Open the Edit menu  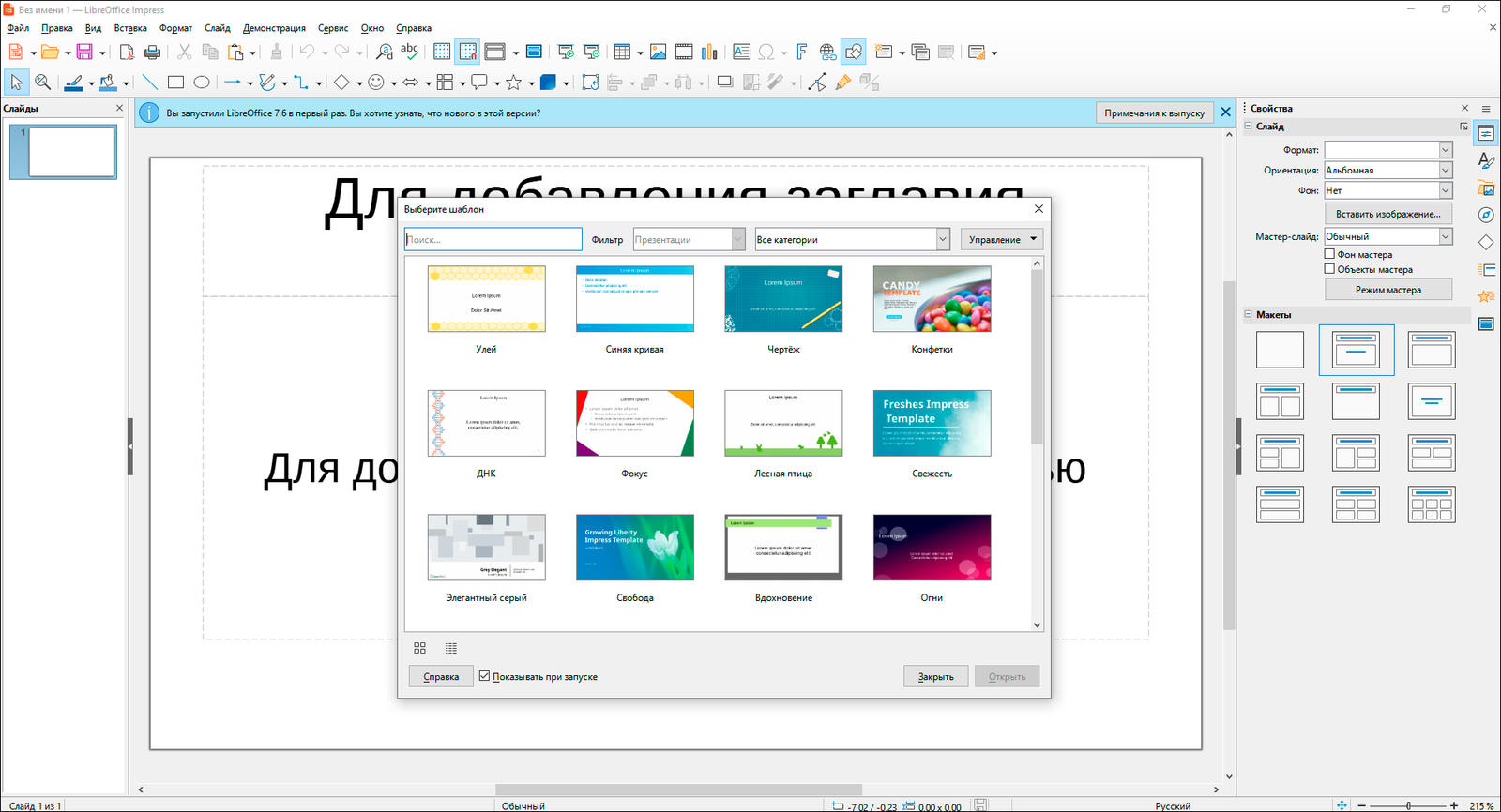point(57,28)
